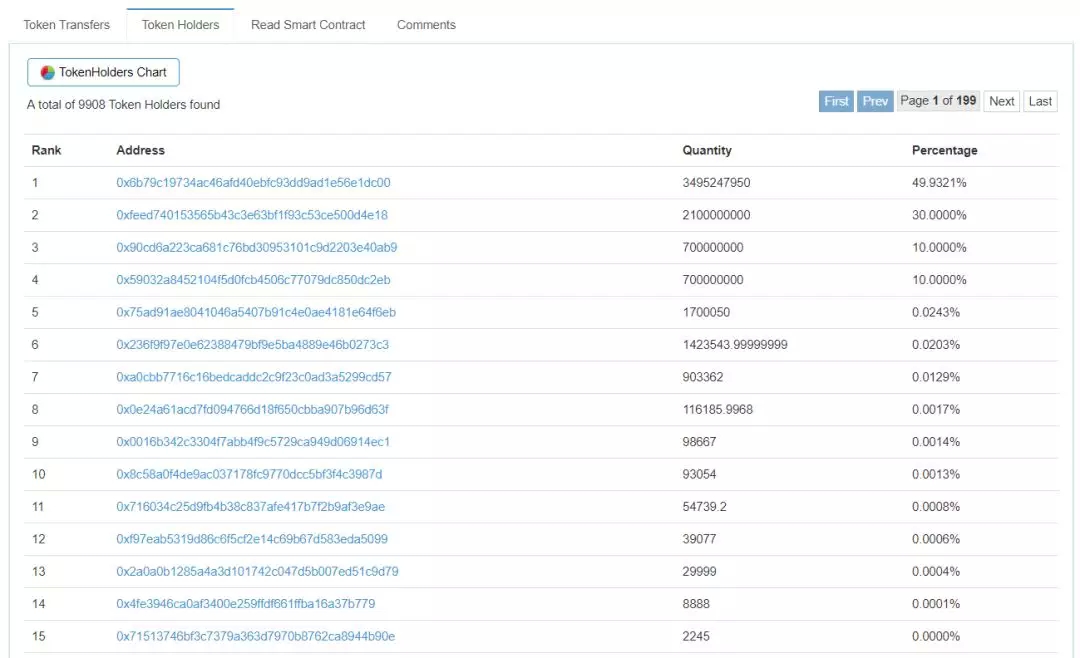The width and height of the screenshot is (1080, 658).
Task: Open rank 11 address starting 0x716034c2
Action: (251, 506)
